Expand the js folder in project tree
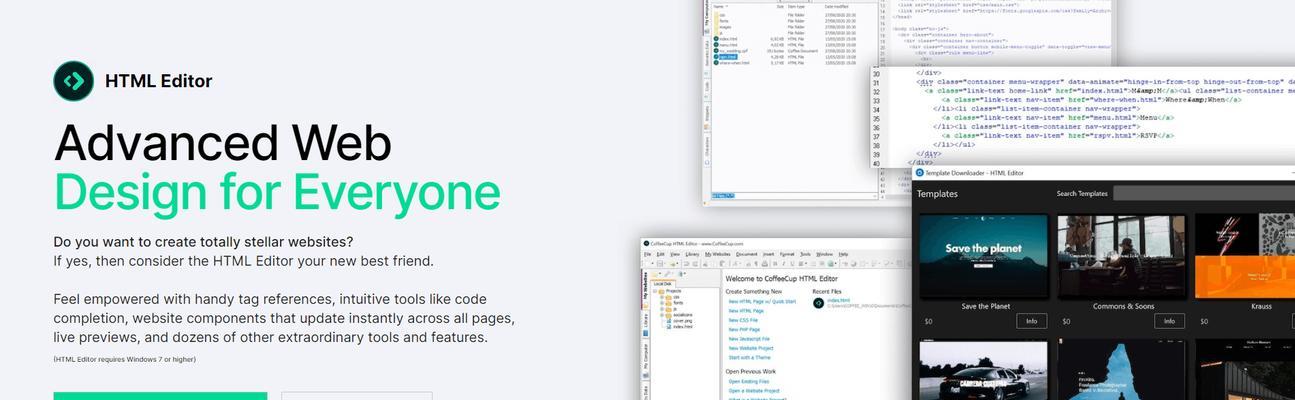The width and height of the screenshot is (1295, 400). pos(661,308)
